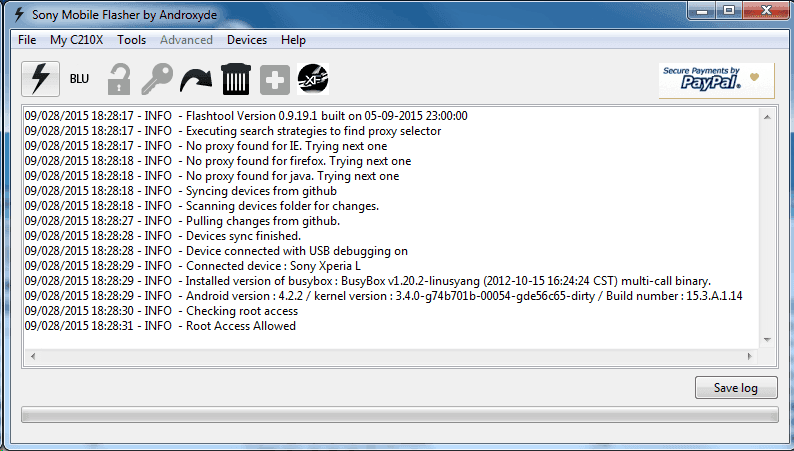Screen dimensions: 794x451
Task: Open the Devices menu
Action: point(247,40)
